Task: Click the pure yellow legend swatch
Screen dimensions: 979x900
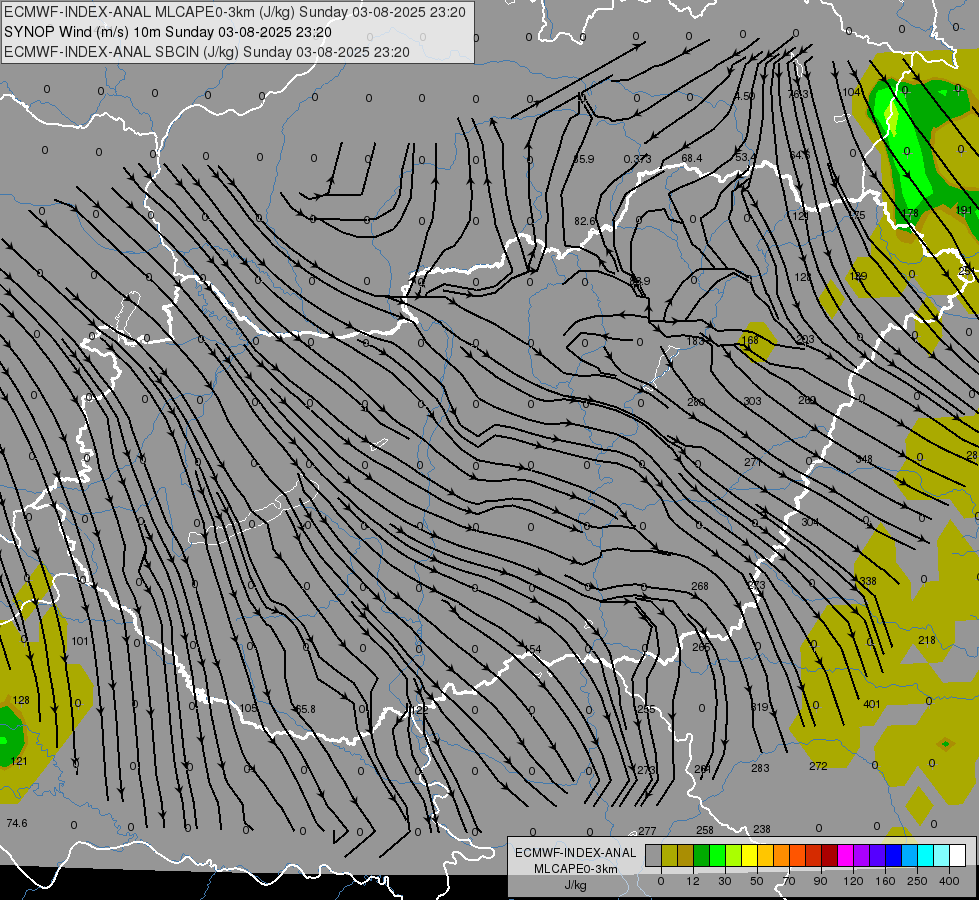Action: click(x=749, y=855)
